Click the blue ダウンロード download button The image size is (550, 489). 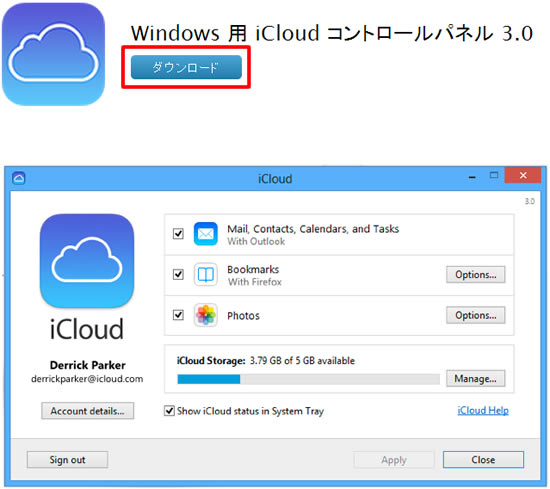point(186,67)
